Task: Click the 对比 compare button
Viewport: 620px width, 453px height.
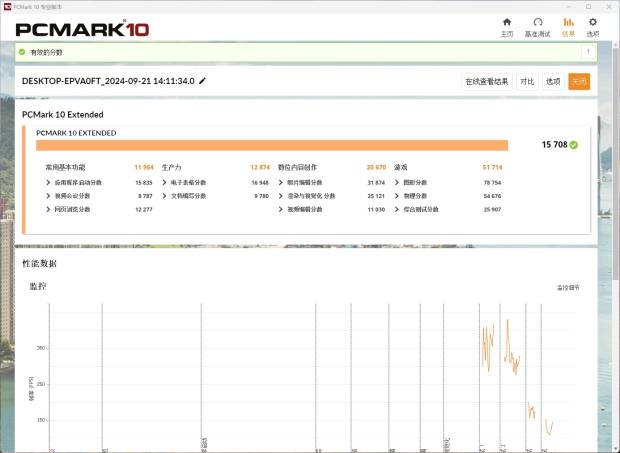Action: click(x=527, y=82)
